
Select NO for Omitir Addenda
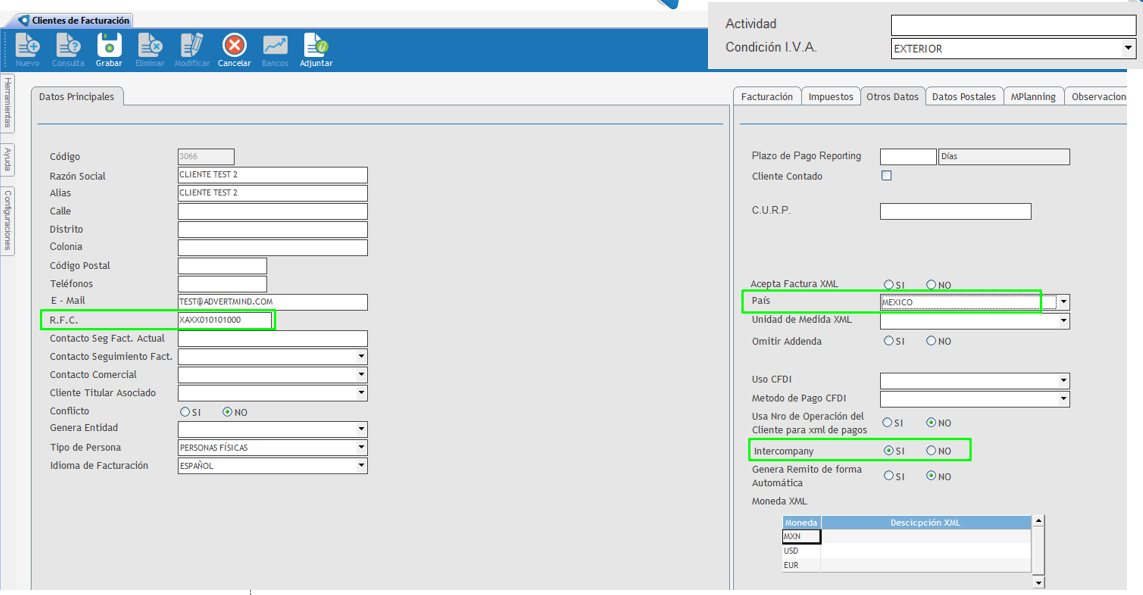pos(932,341)
